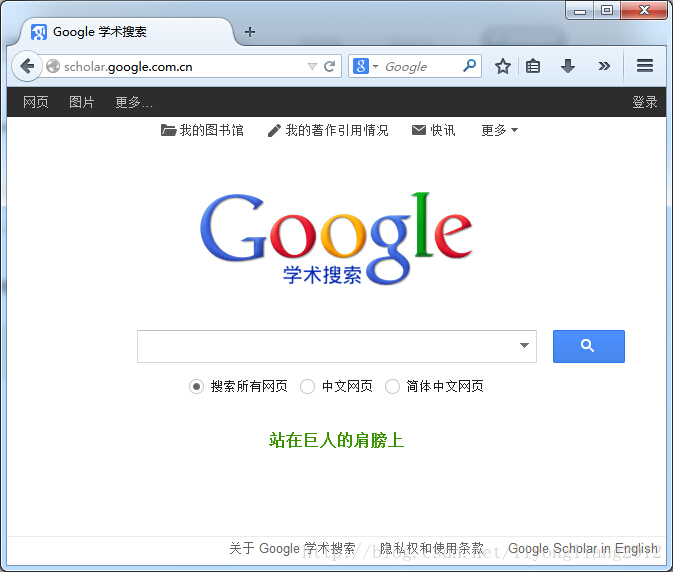Open 我的图书馆 library link
Viewport: 673px width, 572px height.
202,130
